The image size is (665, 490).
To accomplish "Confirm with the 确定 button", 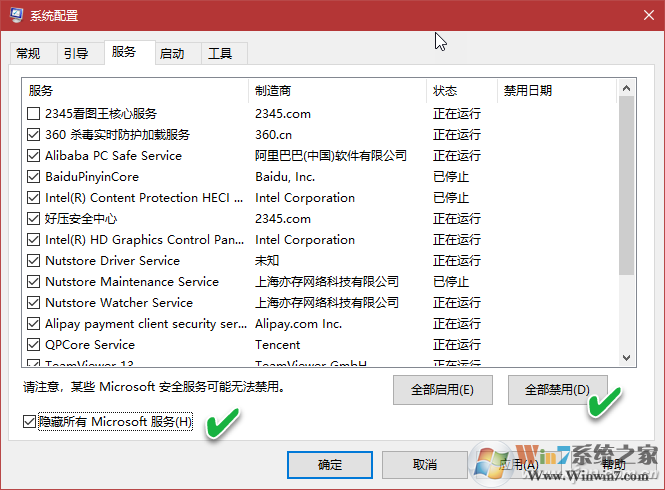I will [x=330, y=465].
